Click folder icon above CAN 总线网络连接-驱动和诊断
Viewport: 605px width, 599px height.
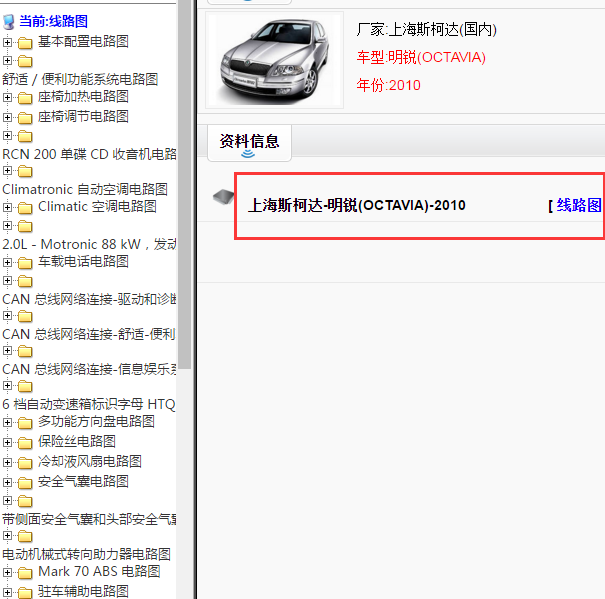point(25,281)
